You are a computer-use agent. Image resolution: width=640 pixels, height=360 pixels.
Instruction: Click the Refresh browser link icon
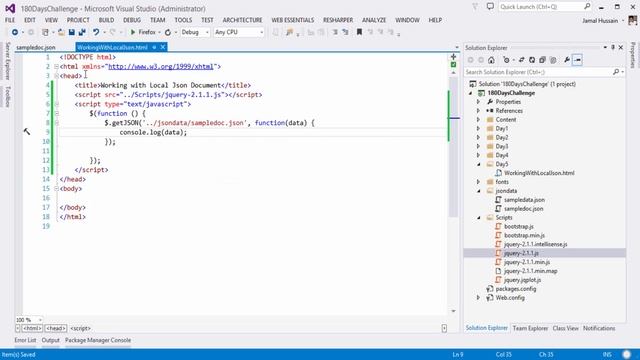point(168,32)
